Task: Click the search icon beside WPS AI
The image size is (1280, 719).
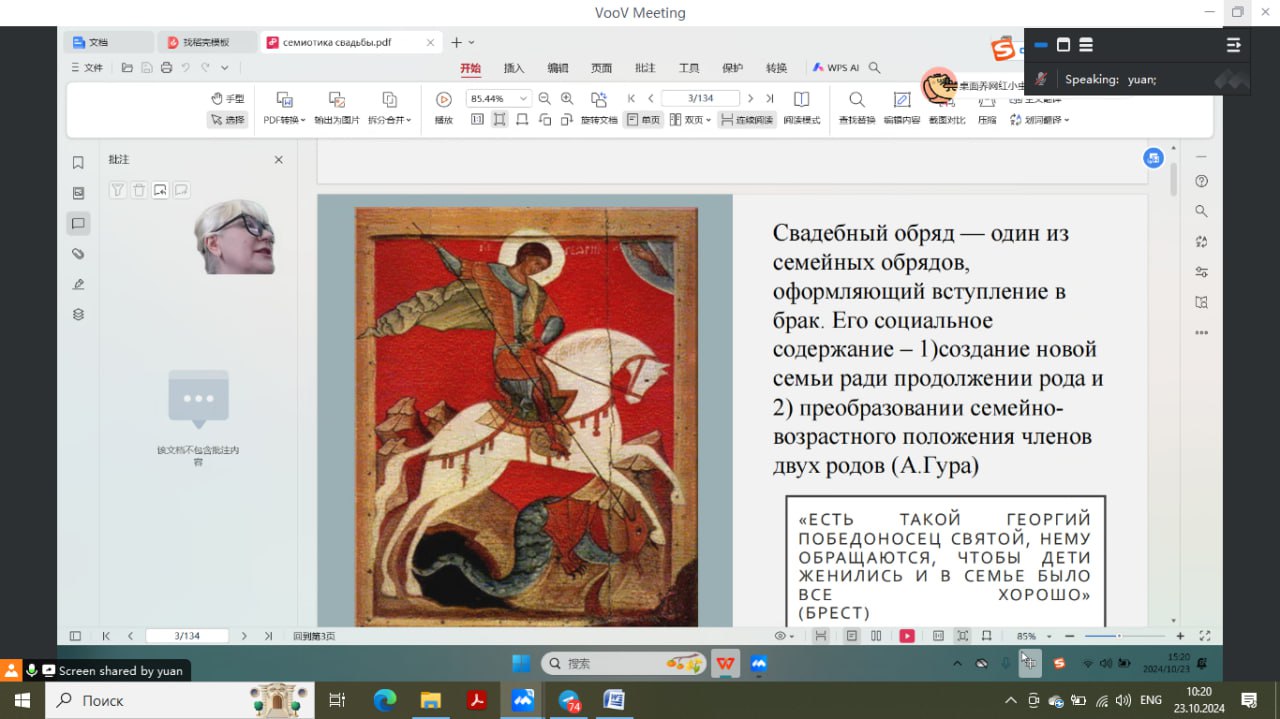Action: pyautogui.click(x=875, y=68)
